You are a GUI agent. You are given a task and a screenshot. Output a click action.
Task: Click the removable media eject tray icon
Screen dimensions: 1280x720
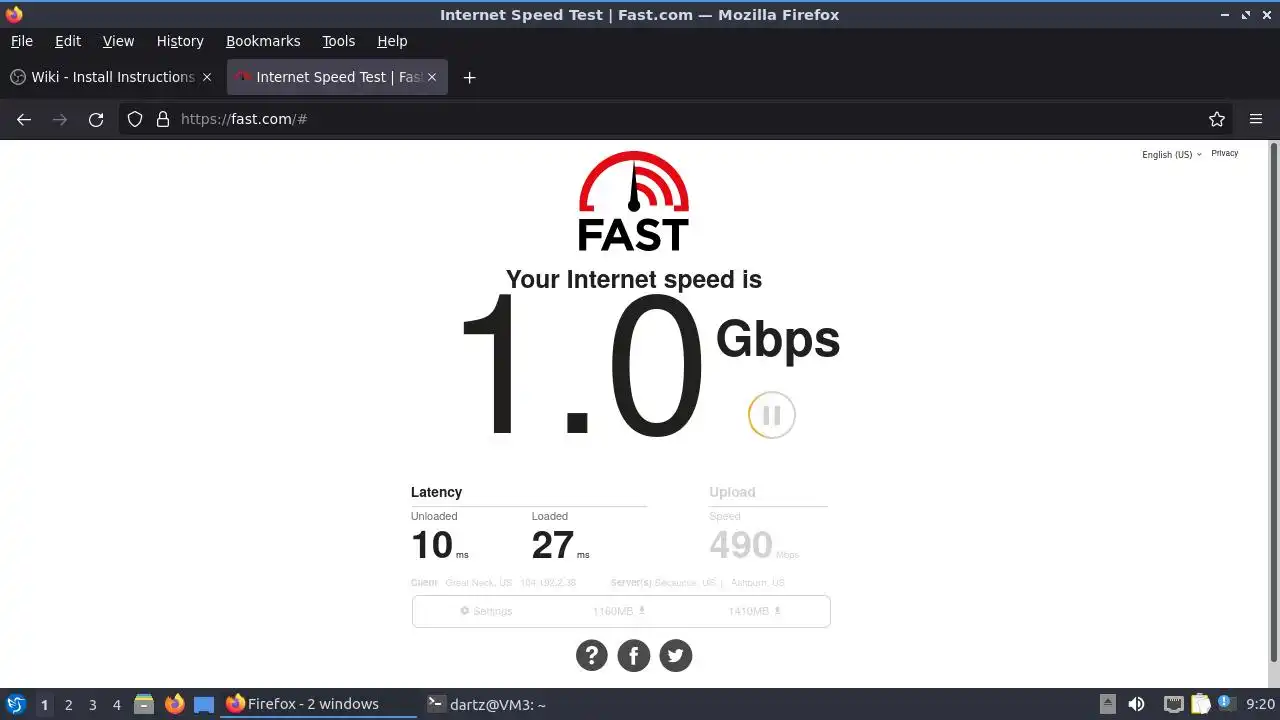point(1107,704)
